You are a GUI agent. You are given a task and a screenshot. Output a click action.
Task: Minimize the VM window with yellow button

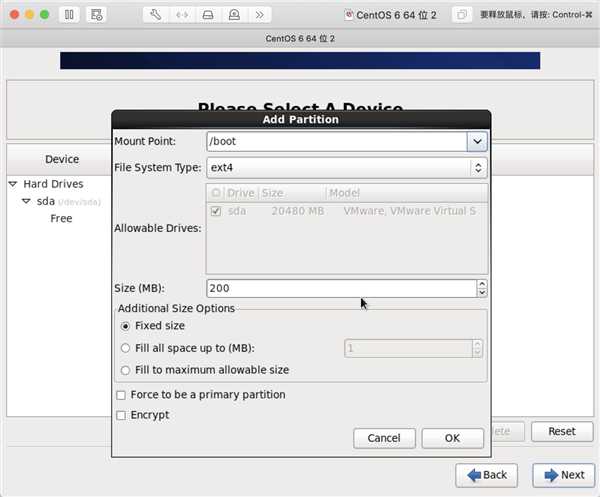(x=30, y=15)
